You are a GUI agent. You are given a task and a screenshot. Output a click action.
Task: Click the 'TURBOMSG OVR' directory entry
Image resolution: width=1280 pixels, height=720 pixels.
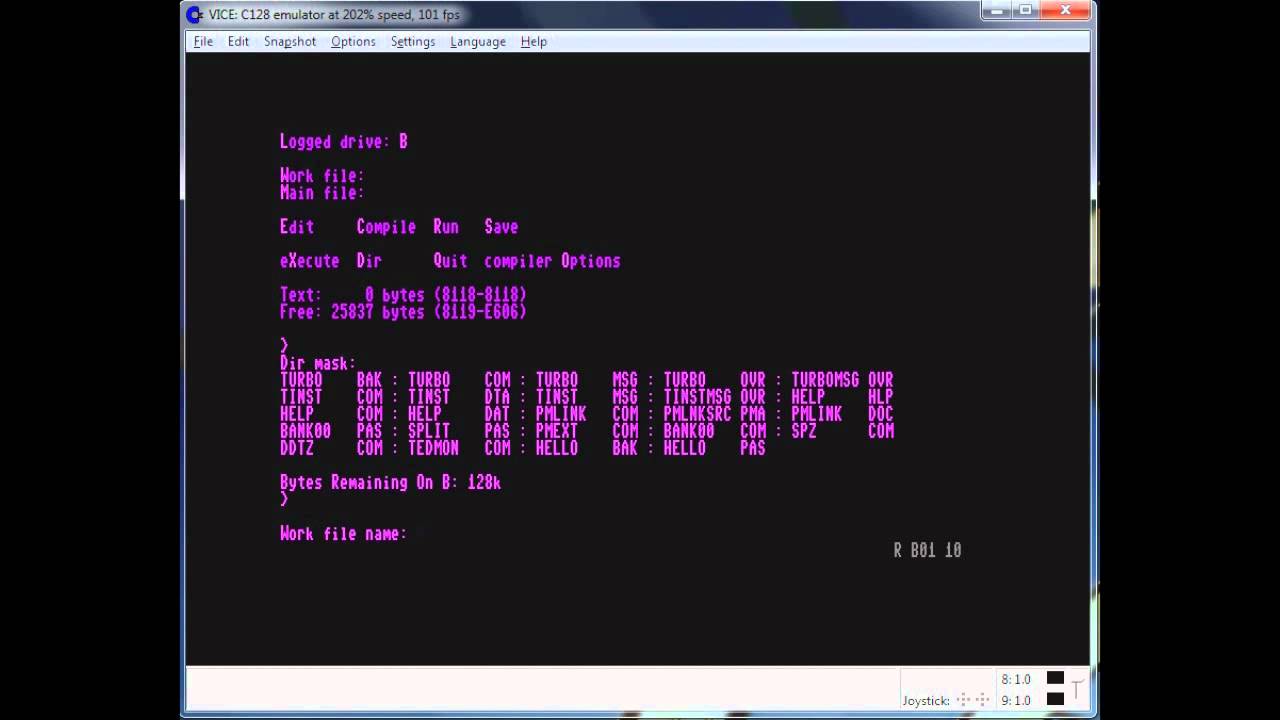(x=843, y=380)
